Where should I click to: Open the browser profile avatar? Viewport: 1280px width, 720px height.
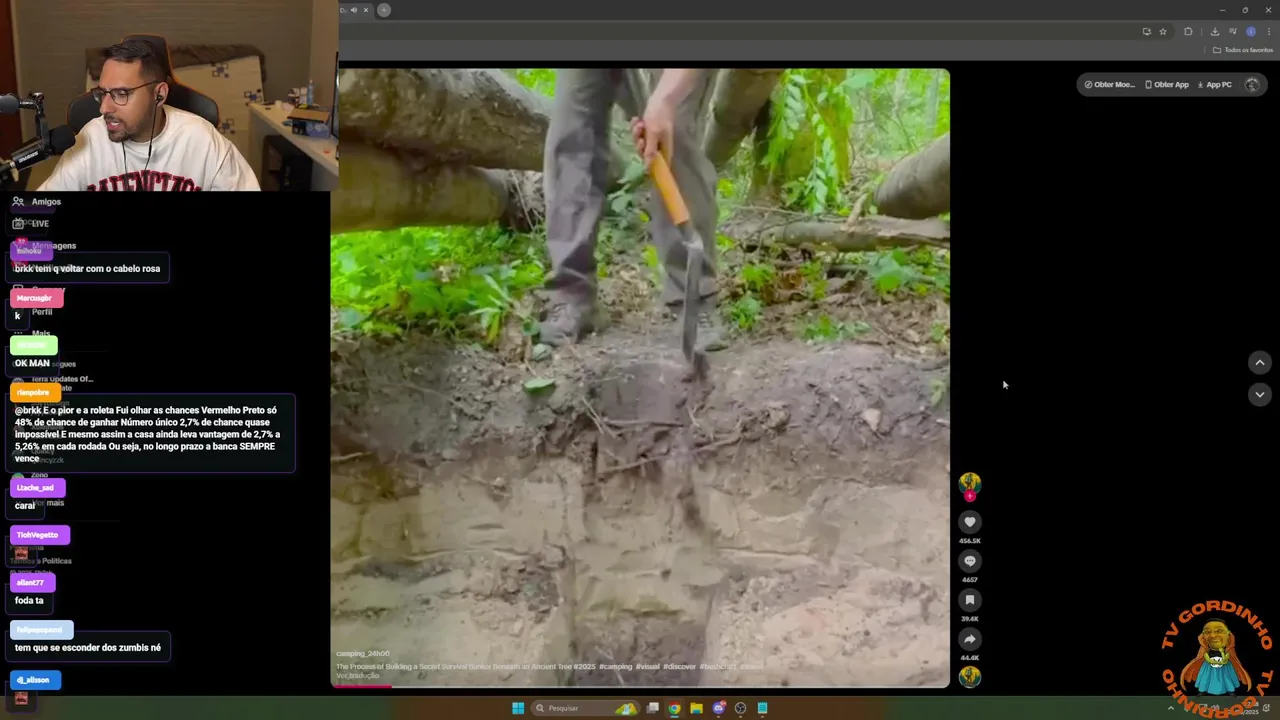point(1251,32)
